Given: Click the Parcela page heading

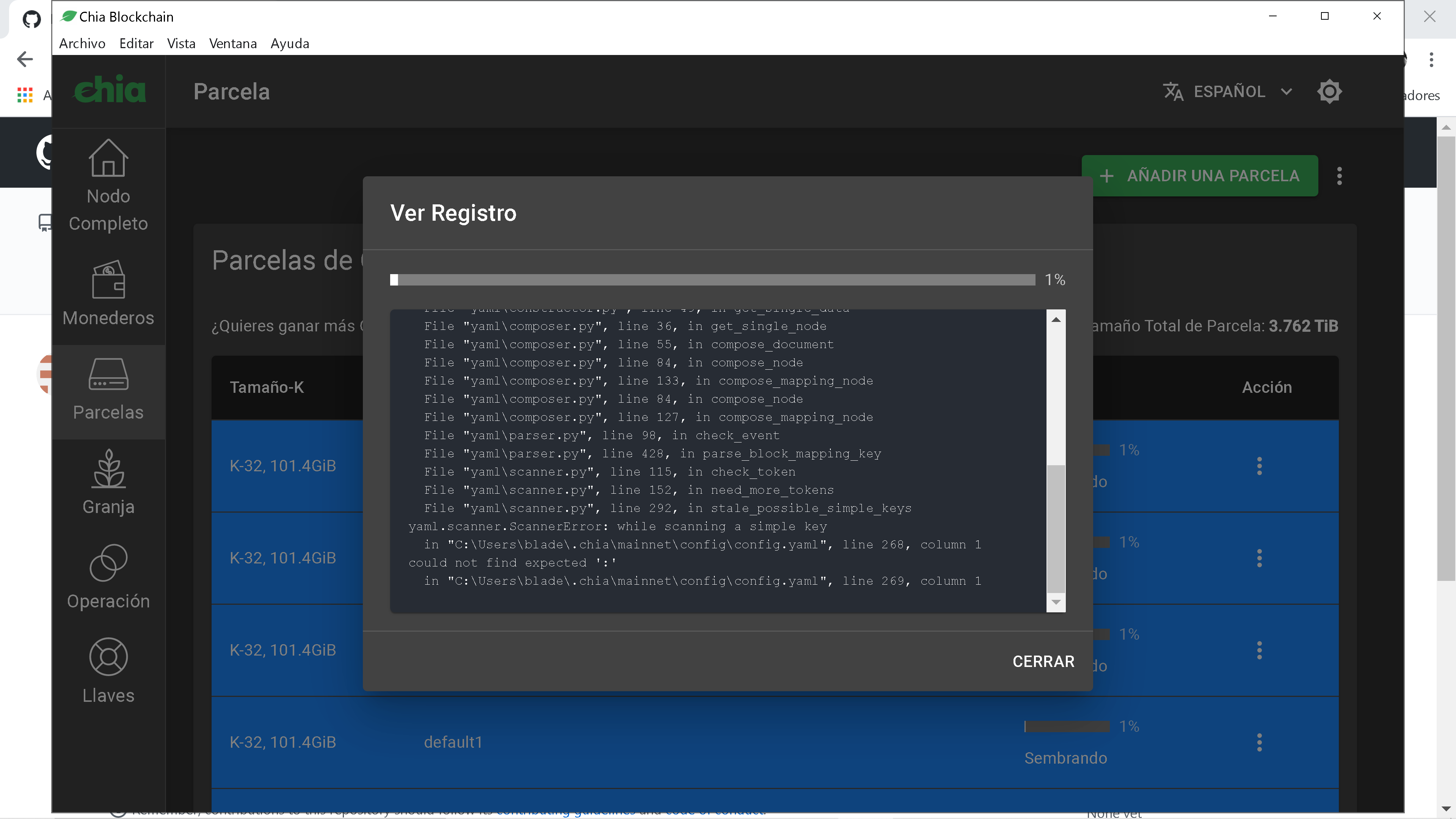Looking at the screenshot, I should (x=231, y=91).
